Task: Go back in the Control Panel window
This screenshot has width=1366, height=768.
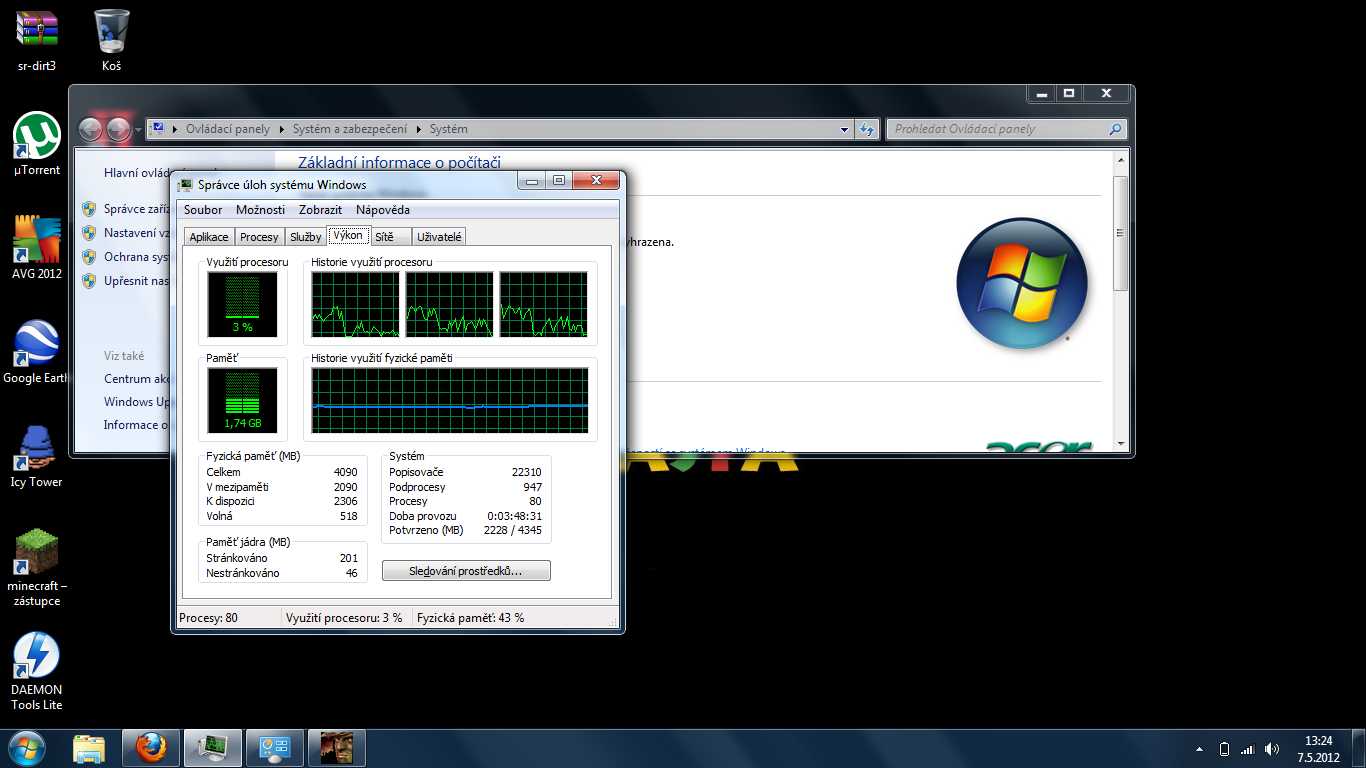Action: pos(90,129)
